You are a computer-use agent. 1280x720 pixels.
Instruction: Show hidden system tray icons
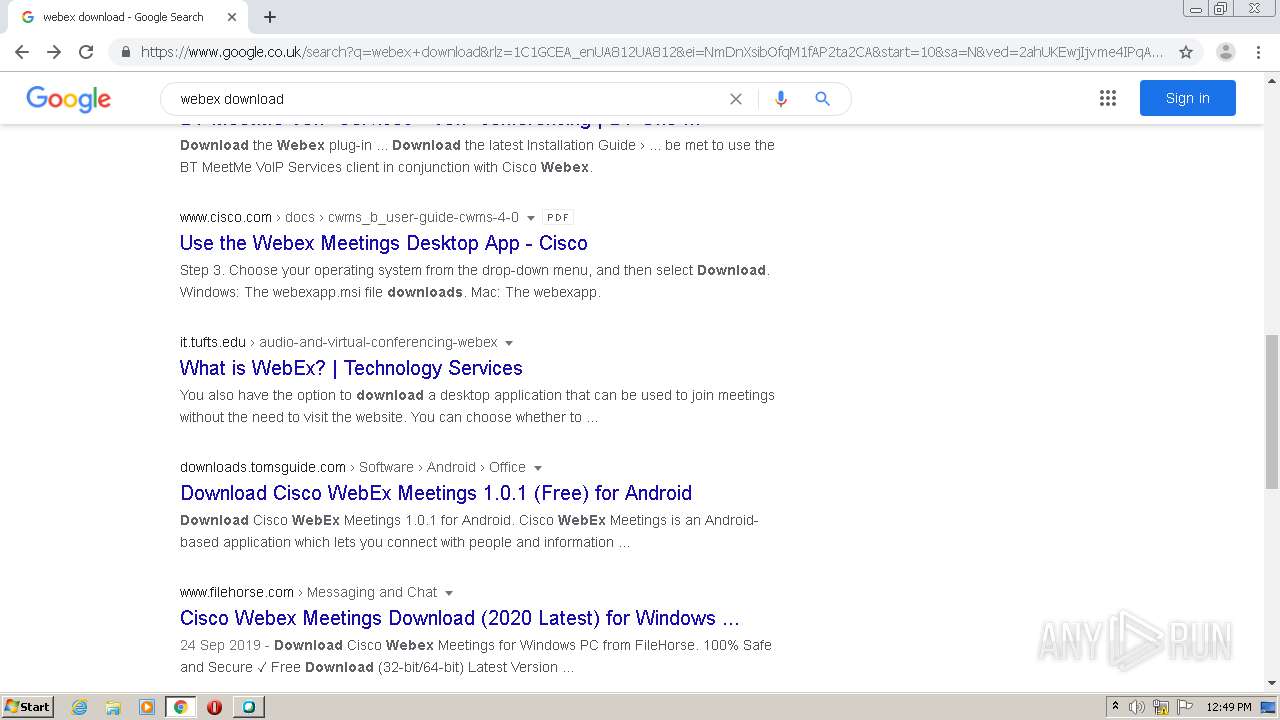[x=1115, y=707]
